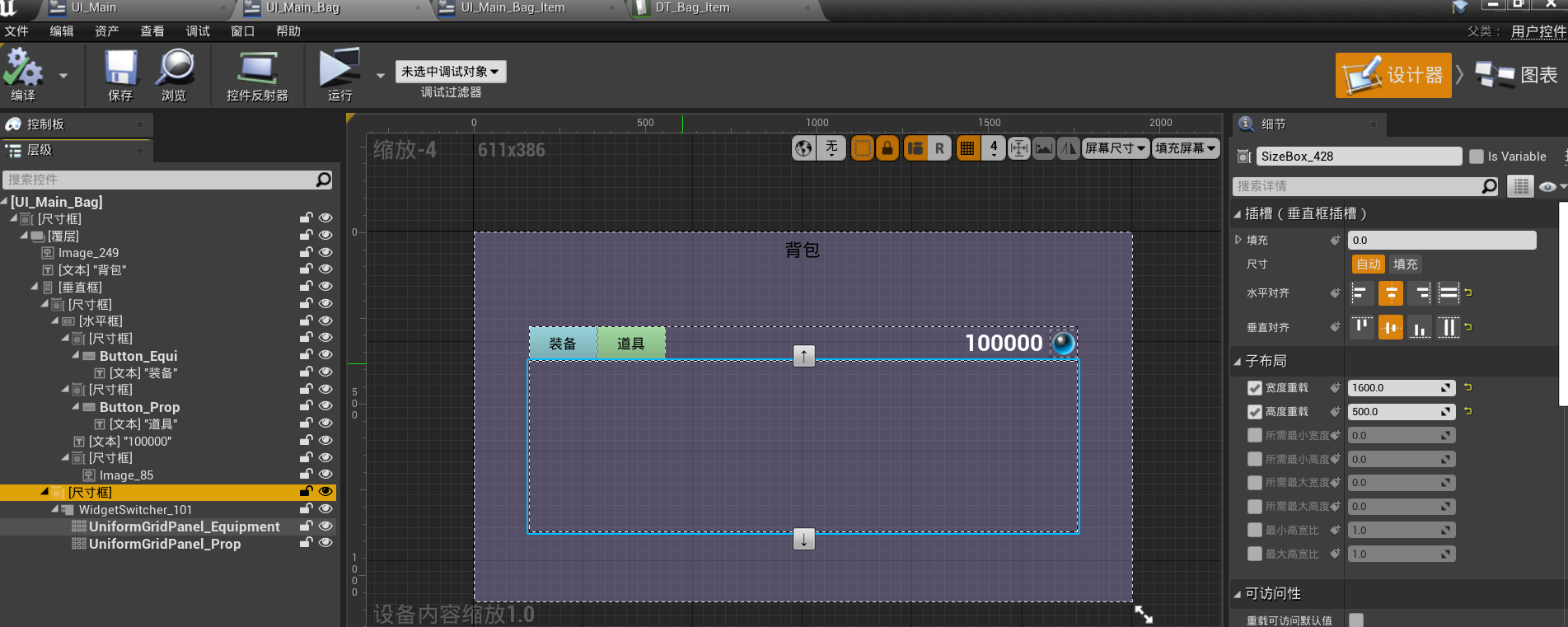
Task: Open the 无 localization culture dropdown
Action: pos(831,148)
